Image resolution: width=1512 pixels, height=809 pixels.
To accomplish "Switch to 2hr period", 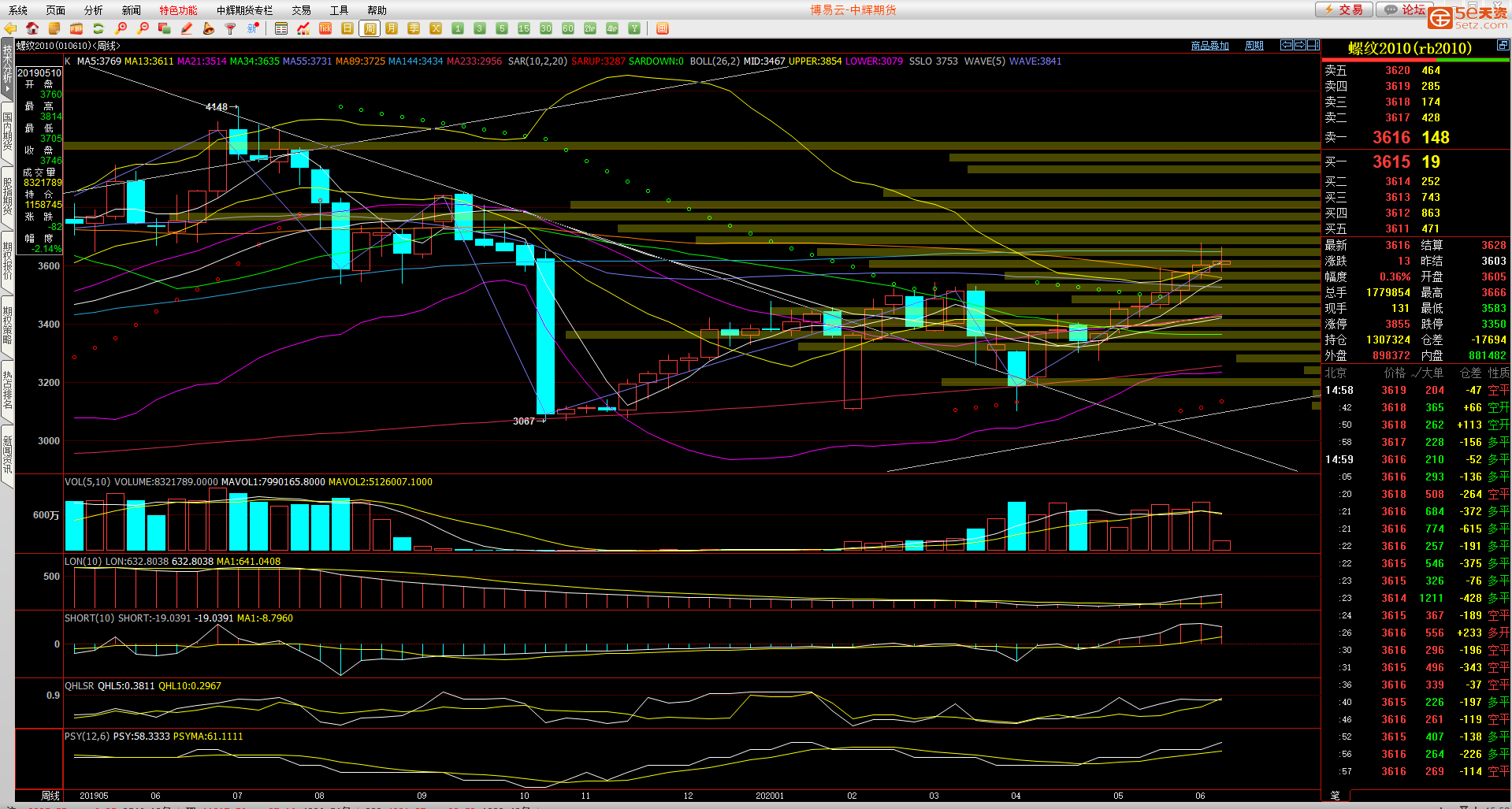I will coord(590,28).
